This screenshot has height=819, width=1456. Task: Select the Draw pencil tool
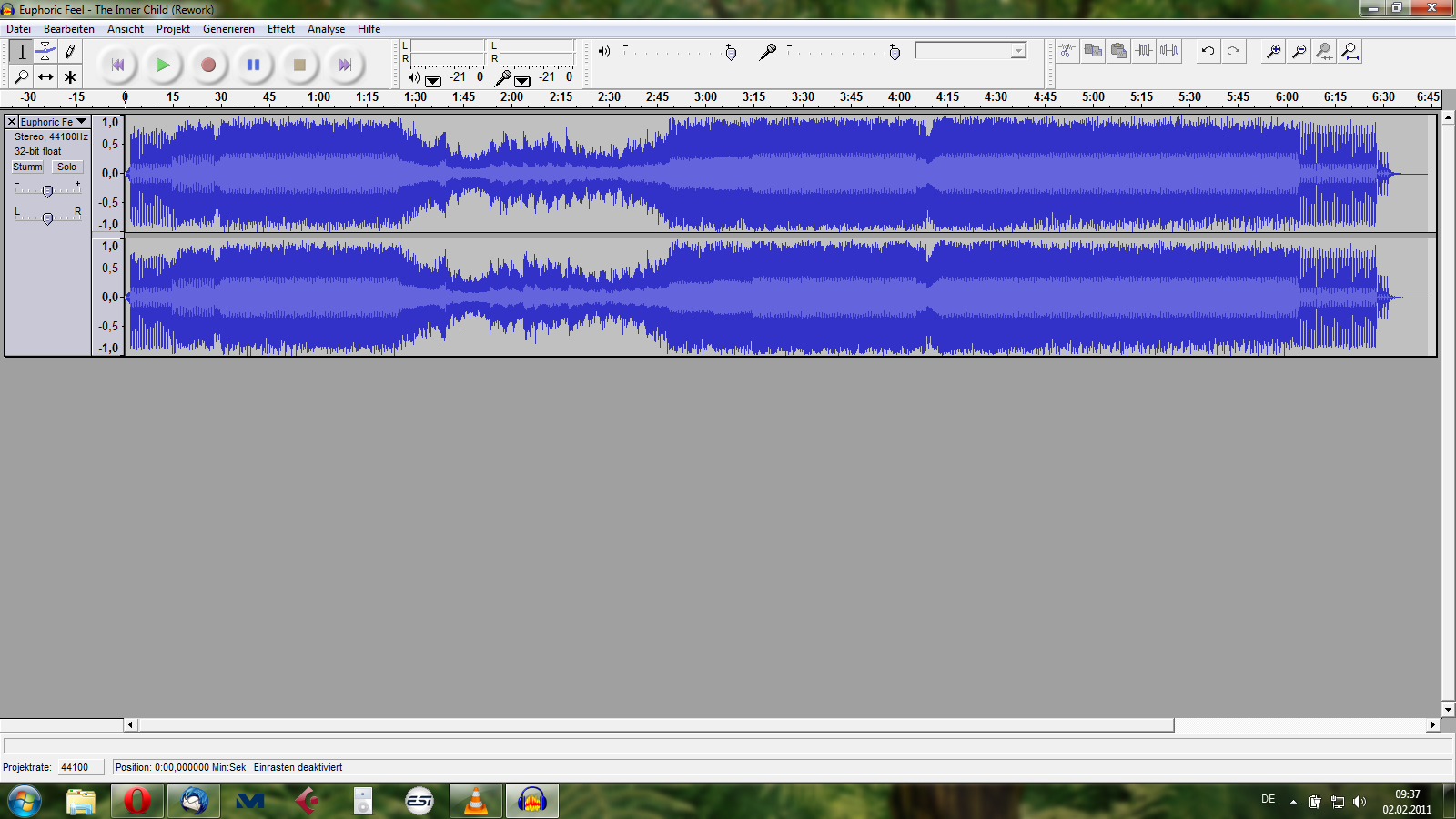70,52
